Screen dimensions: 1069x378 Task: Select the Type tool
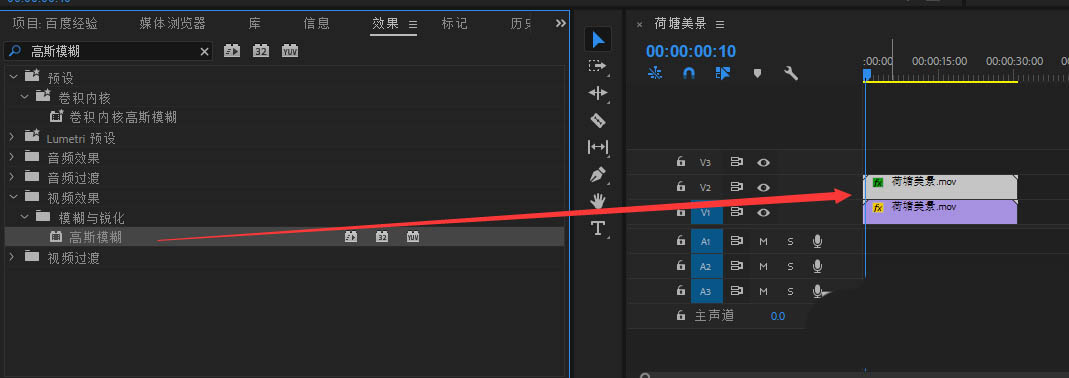[598, 228]
